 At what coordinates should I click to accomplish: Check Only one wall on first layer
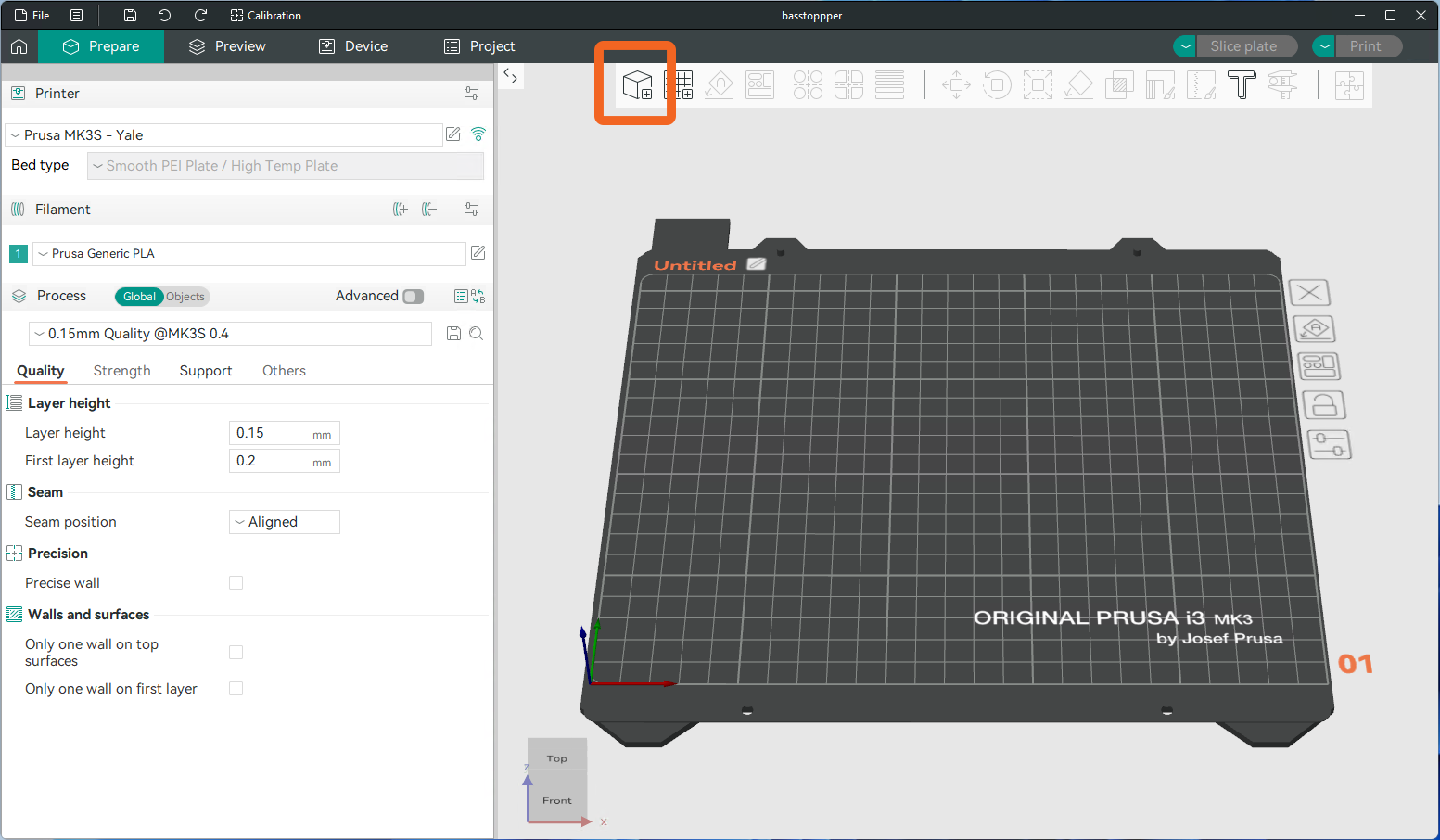(x=236, y=689)
